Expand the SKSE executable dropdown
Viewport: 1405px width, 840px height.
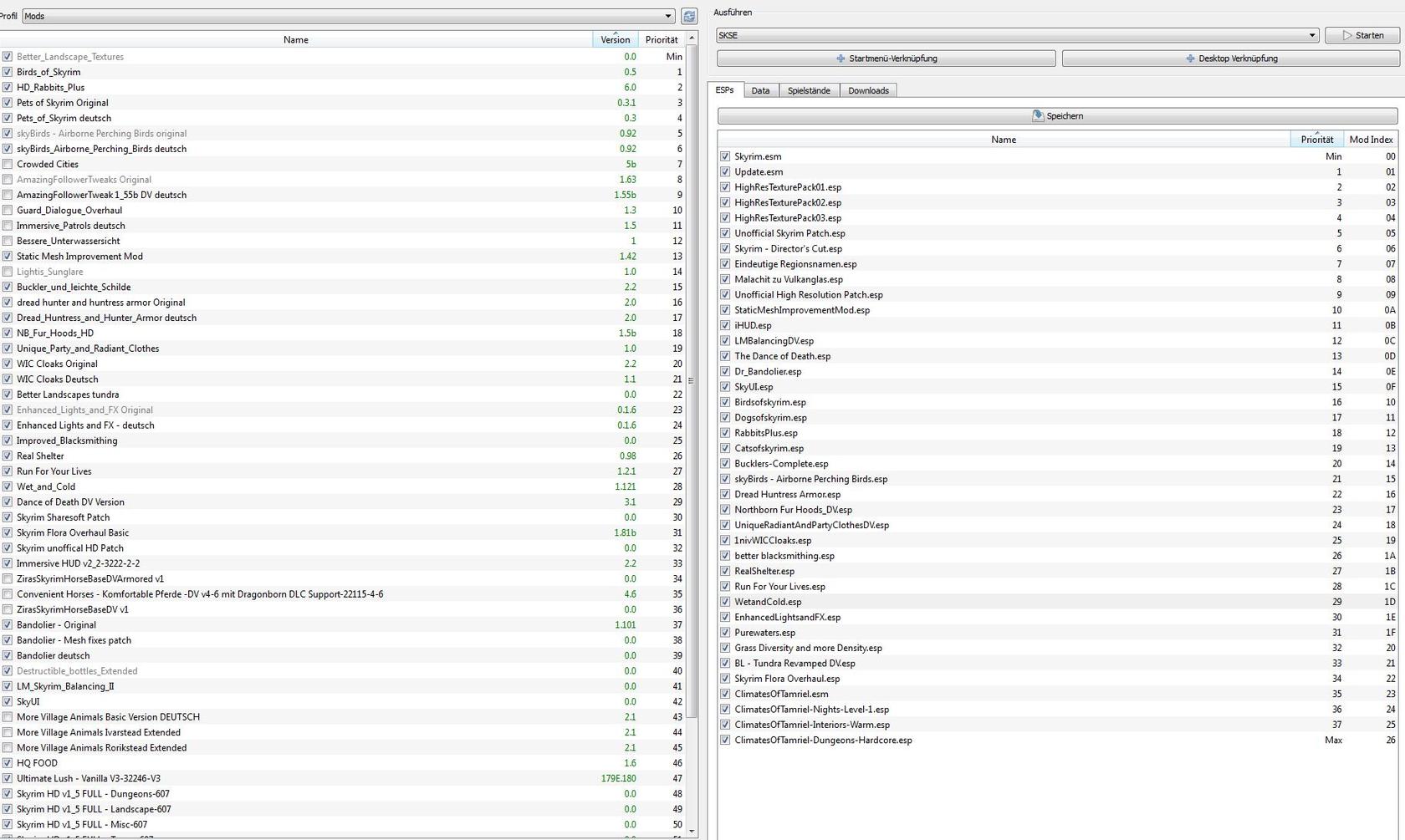click(x=1017, y=35)
